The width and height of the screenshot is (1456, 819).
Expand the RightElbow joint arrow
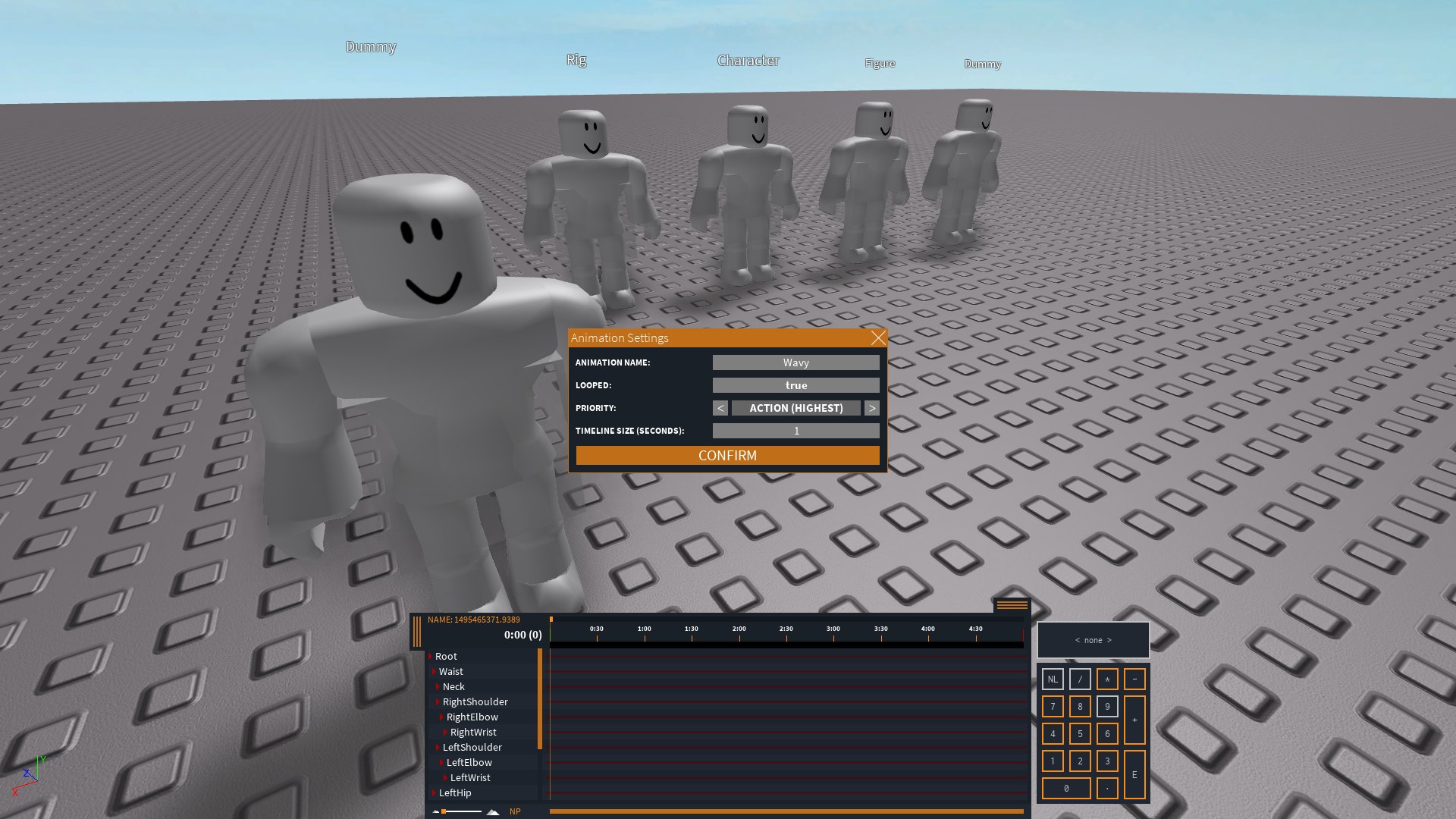coord(441,717)
